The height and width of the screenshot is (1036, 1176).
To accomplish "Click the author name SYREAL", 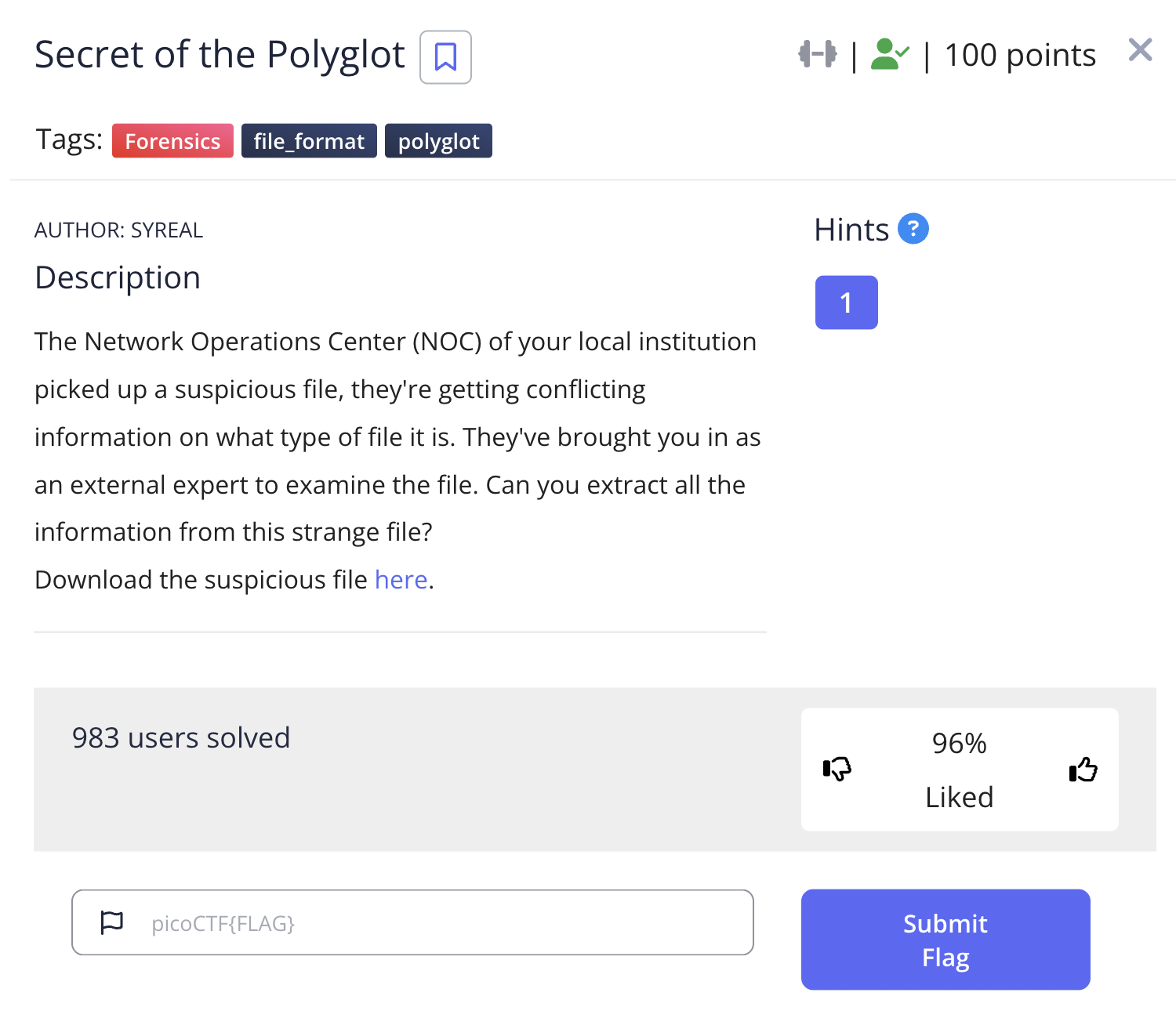I will pyautogui.click(x=166, y=230).
